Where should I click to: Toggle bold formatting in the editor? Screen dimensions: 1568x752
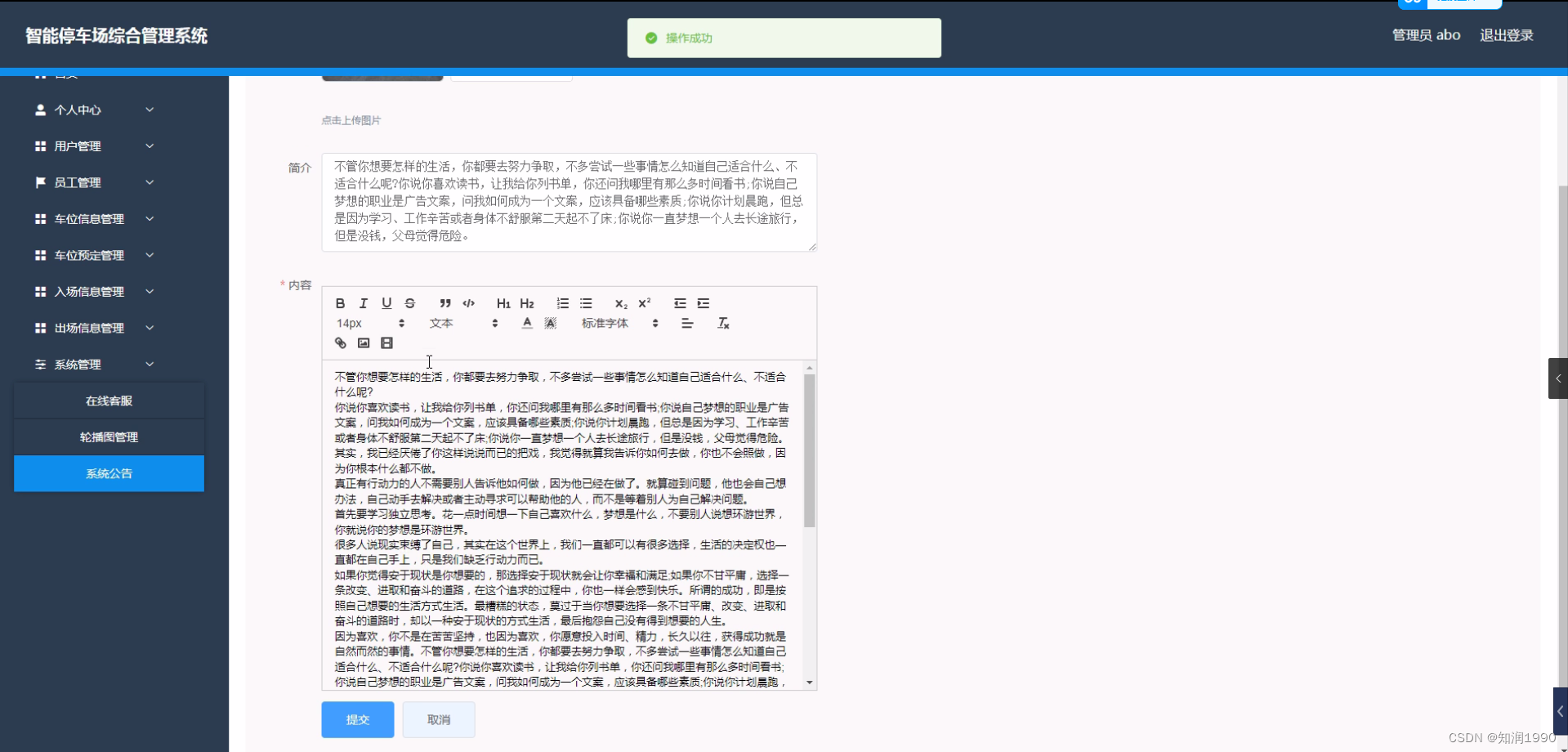[x=340, y=303]
